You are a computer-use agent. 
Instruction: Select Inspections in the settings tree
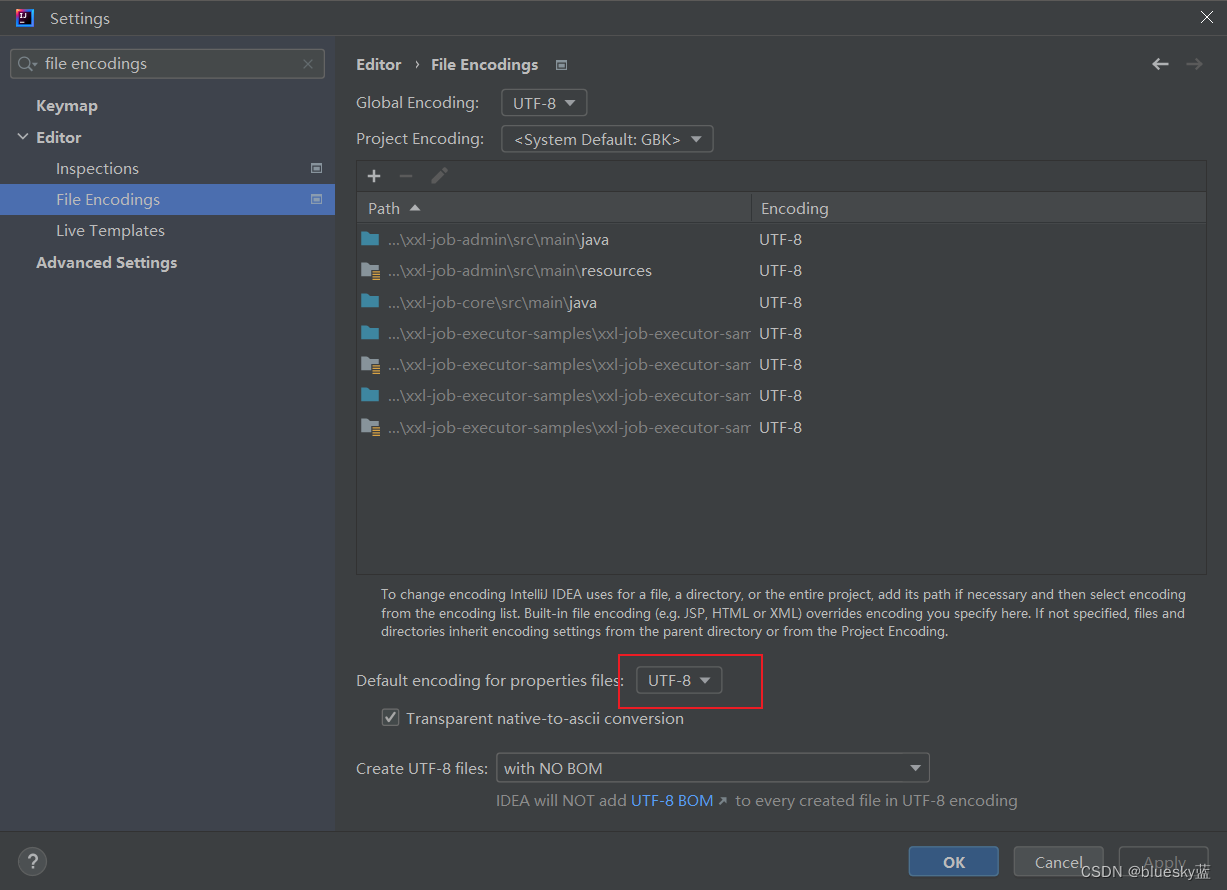pos(97,169)
